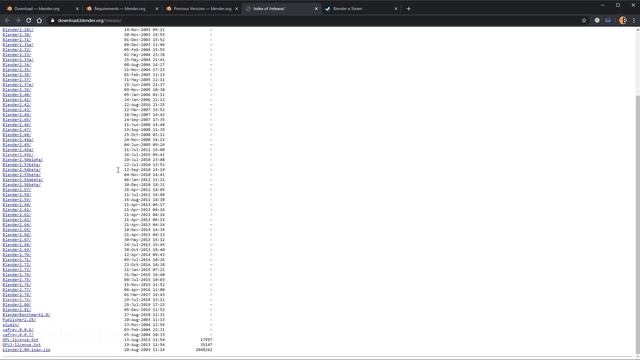Image resolution: width=640 pixels, height=360 pixels.
Task: Open the yafray.0.0.7/ directory
Action: 18,335
